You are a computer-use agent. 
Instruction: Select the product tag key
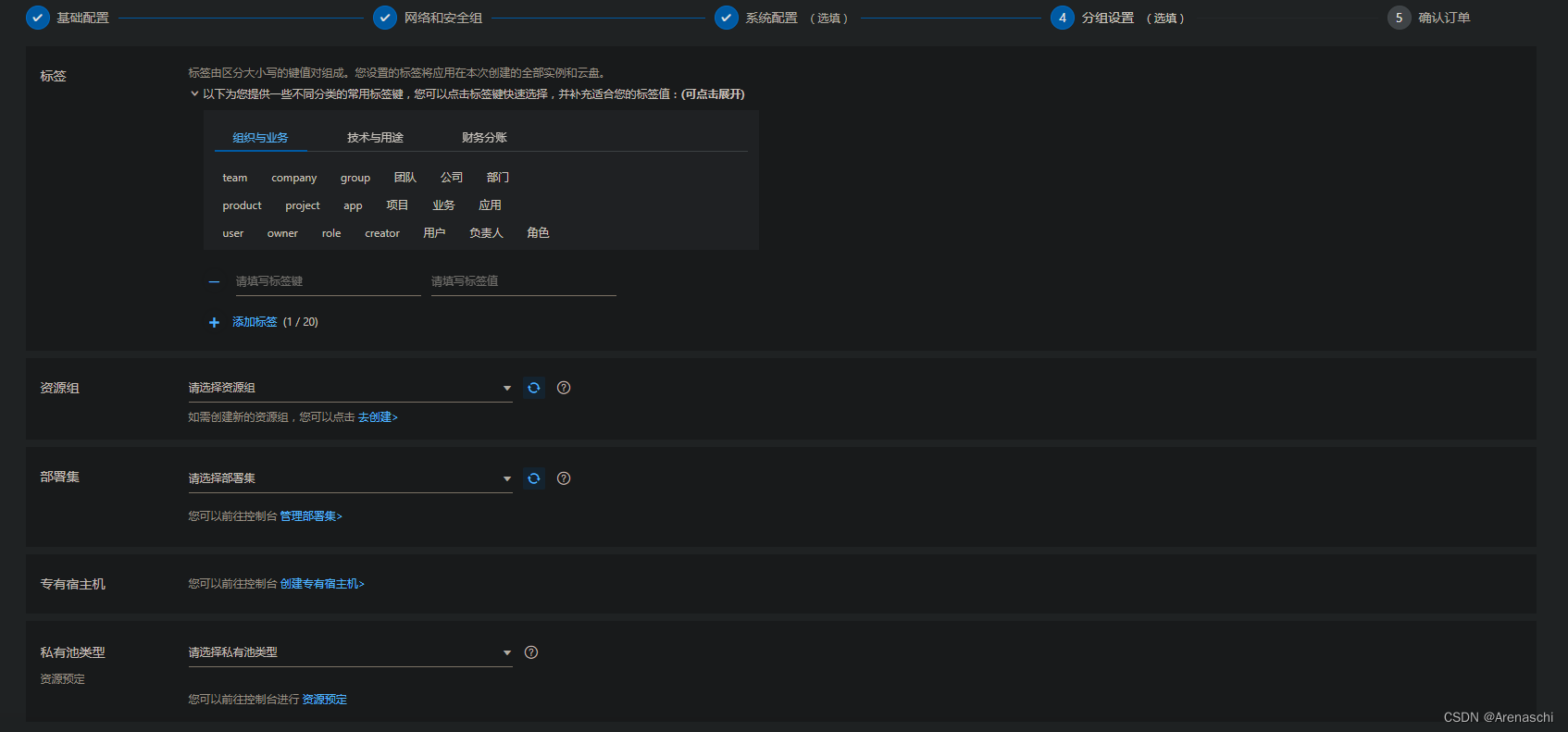pyautogui.click(x=243, y=205)
